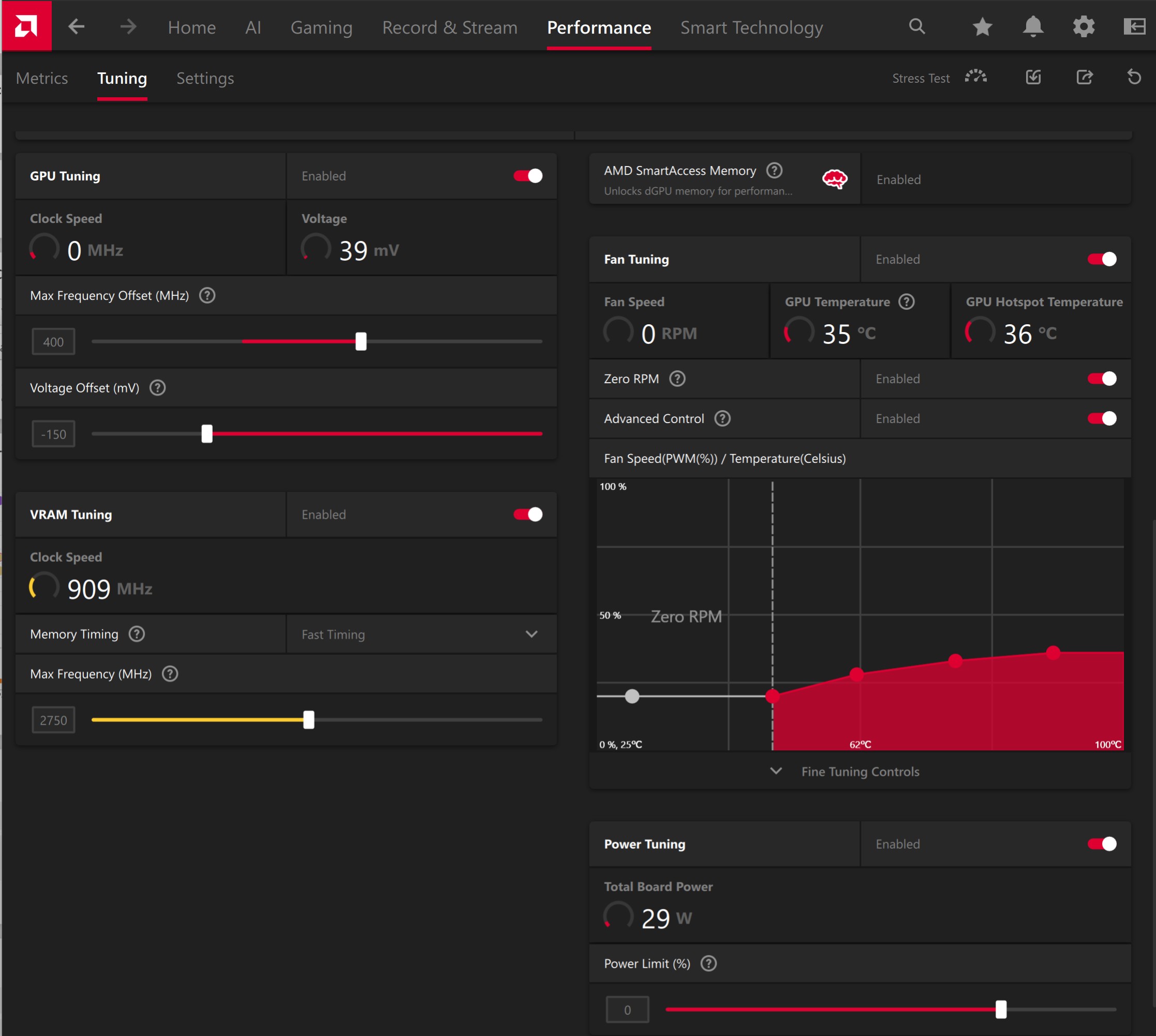Toggle the sidebar panel icon
Image resolution: width=1156 pixels, height=1036 pixels.
[x=1134, y=27]
